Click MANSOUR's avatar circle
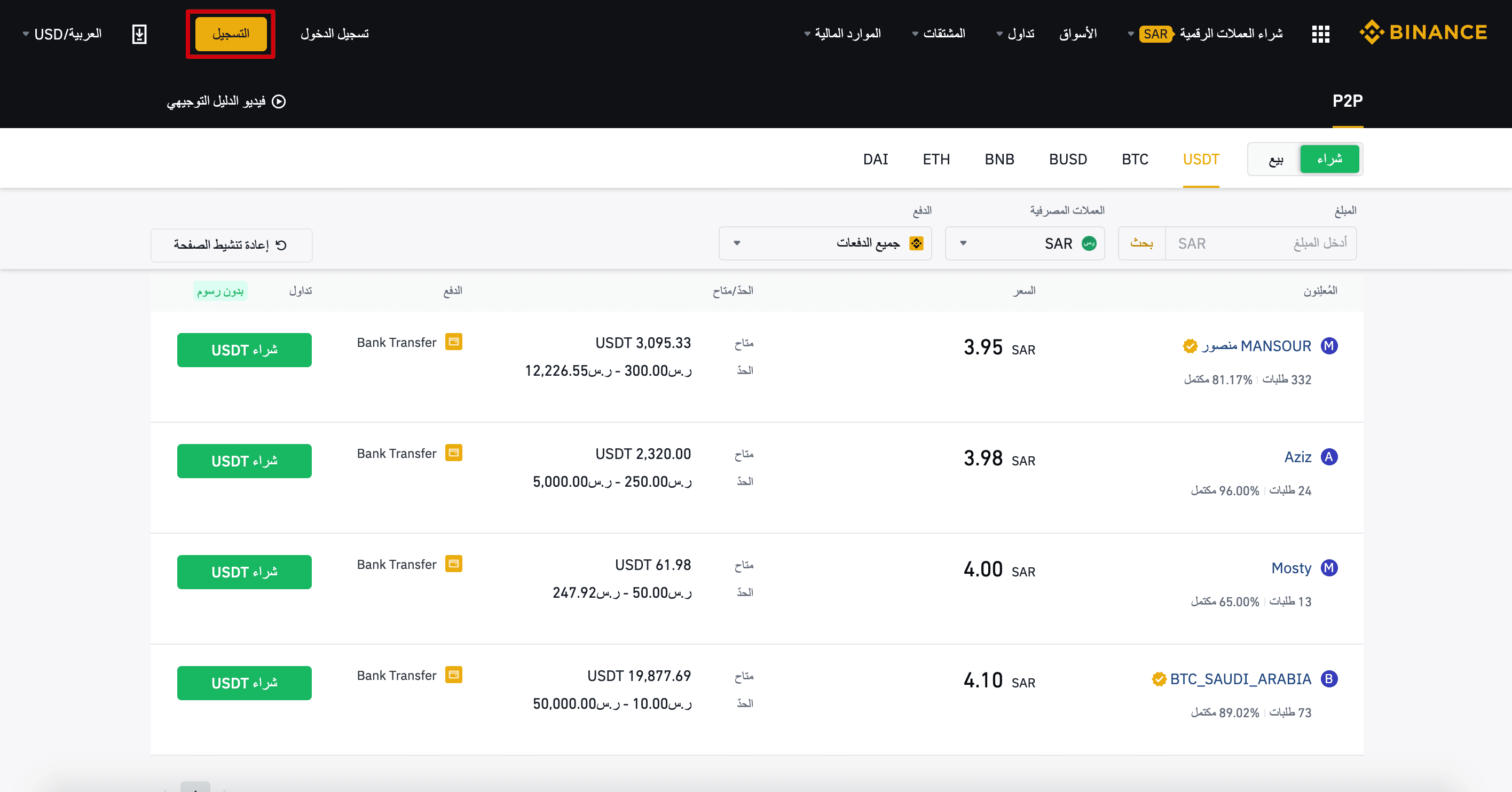The height and width of the screenshot is (792, 1512). pos(1329,346)
